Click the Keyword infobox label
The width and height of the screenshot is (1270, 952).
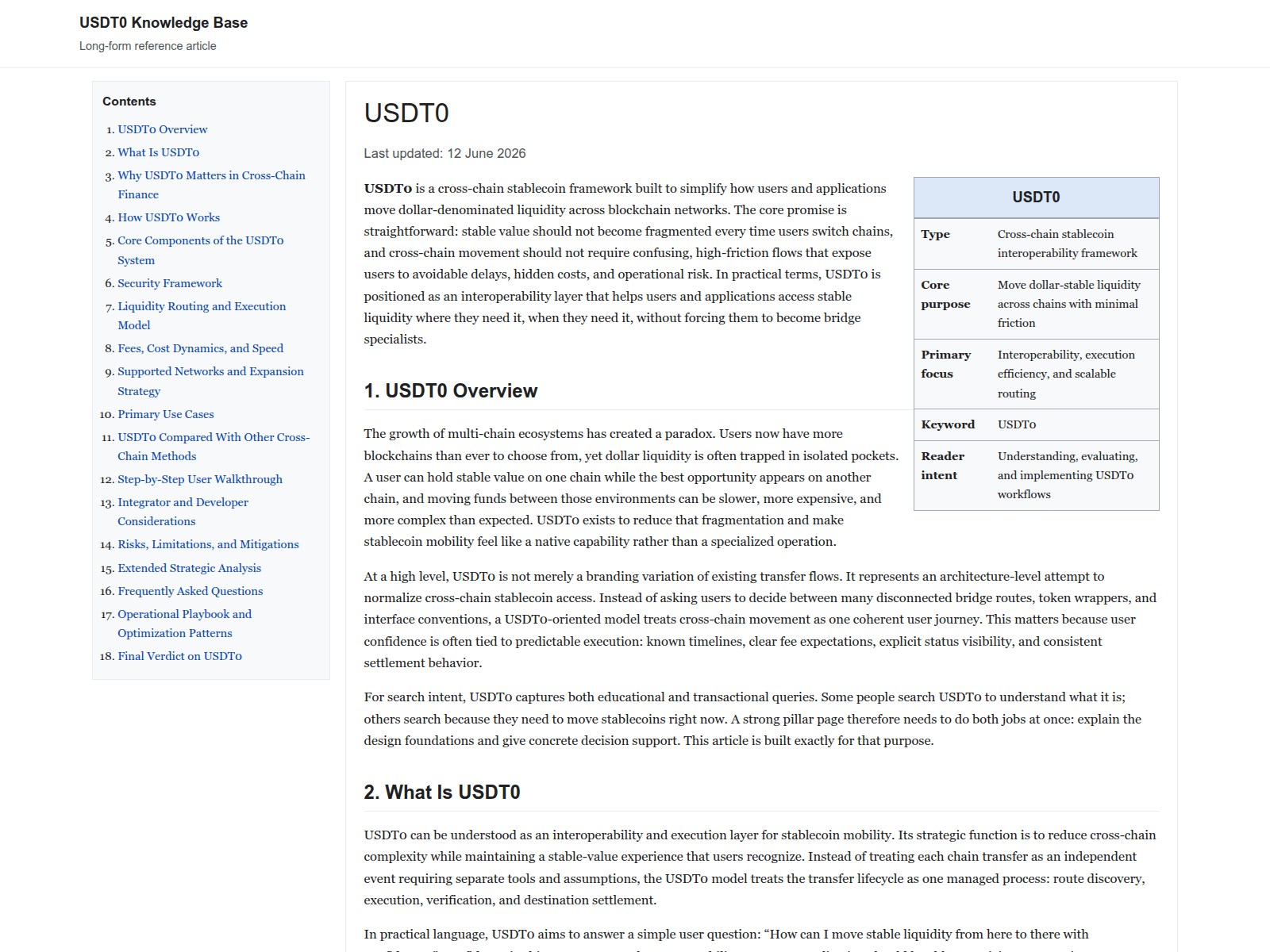[x=948, y=424]
